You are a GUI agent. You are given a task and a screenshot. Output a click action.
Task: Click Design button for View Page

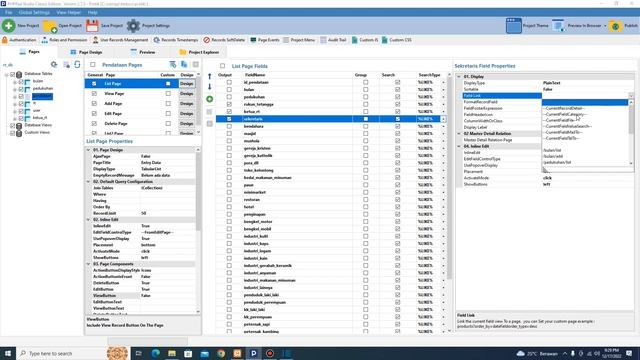187,93
